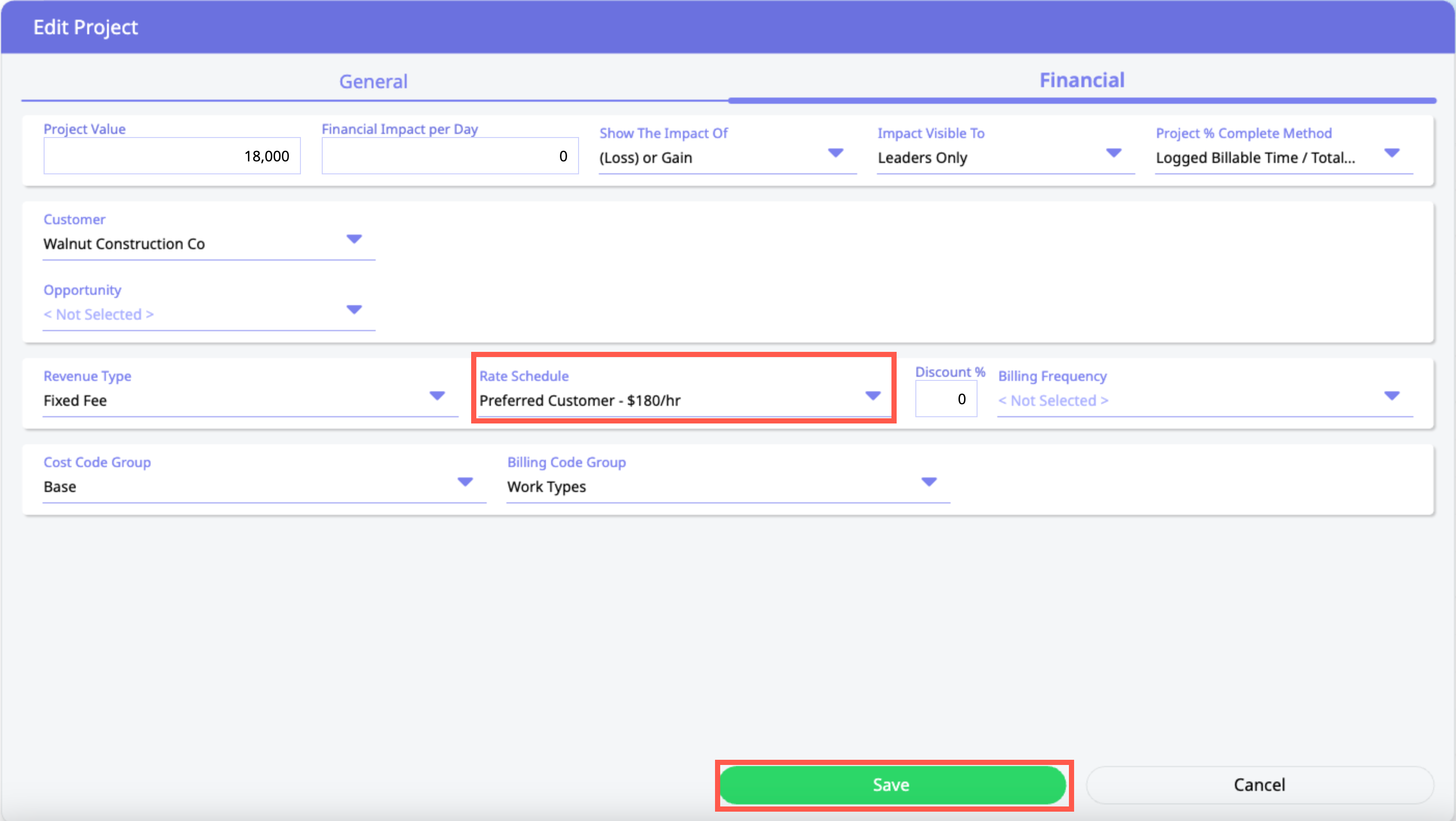Click the Customer dropdown arrow
Image resolution: width=1456 pixels, height=821 pixels.
tap(354, 239)
